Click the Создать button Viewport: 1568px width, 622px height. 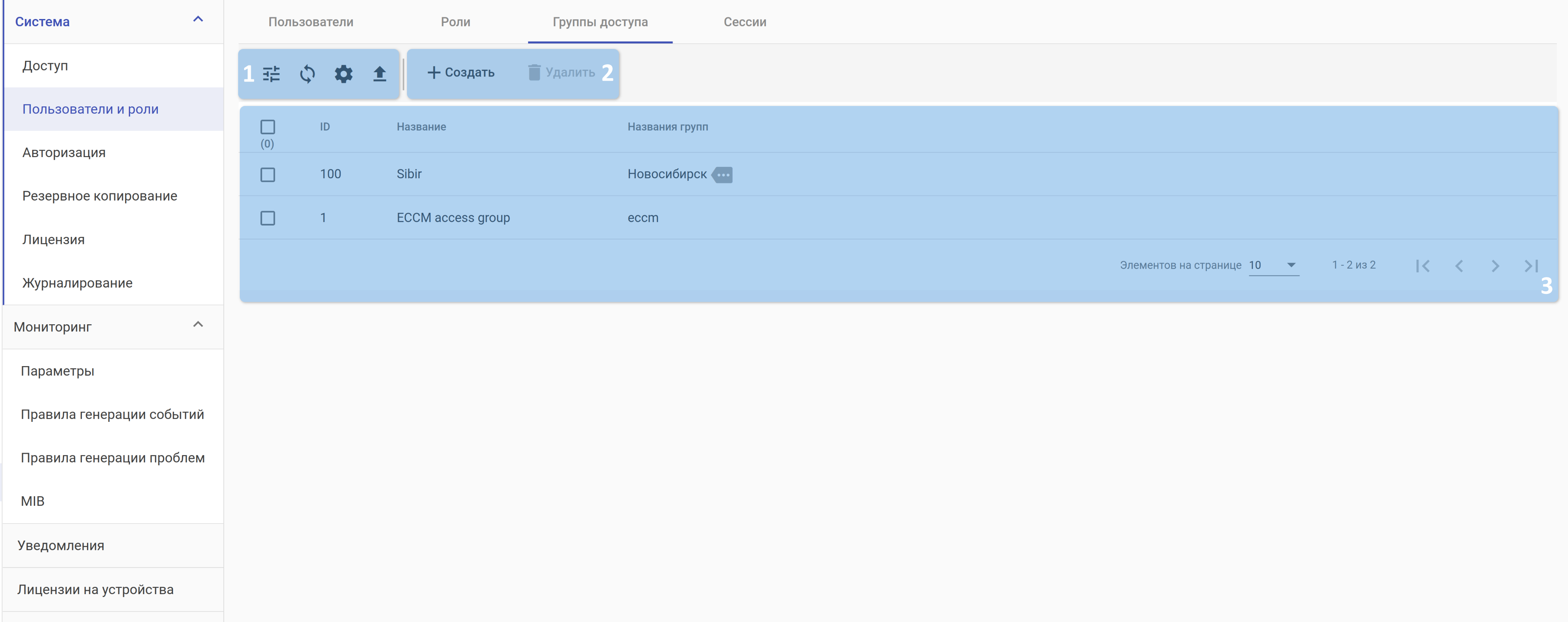[461, 73]
